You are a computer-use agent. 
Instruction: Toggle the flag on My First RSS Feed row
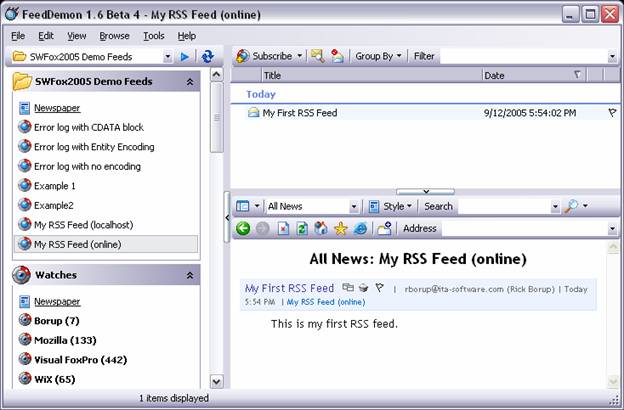612,113
